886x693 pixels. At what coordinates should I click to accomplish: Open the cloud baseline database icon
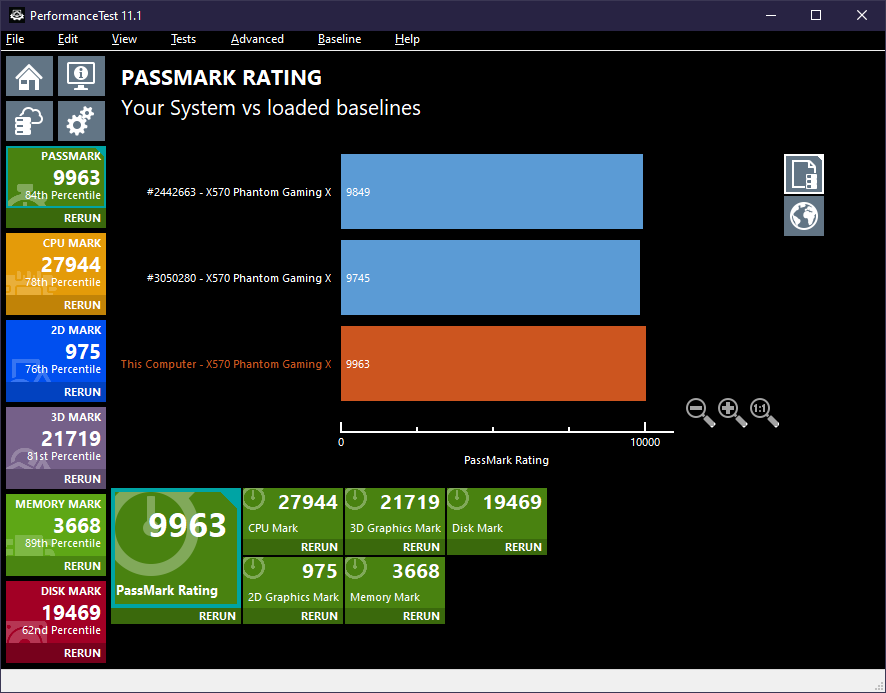pos(29,121)
